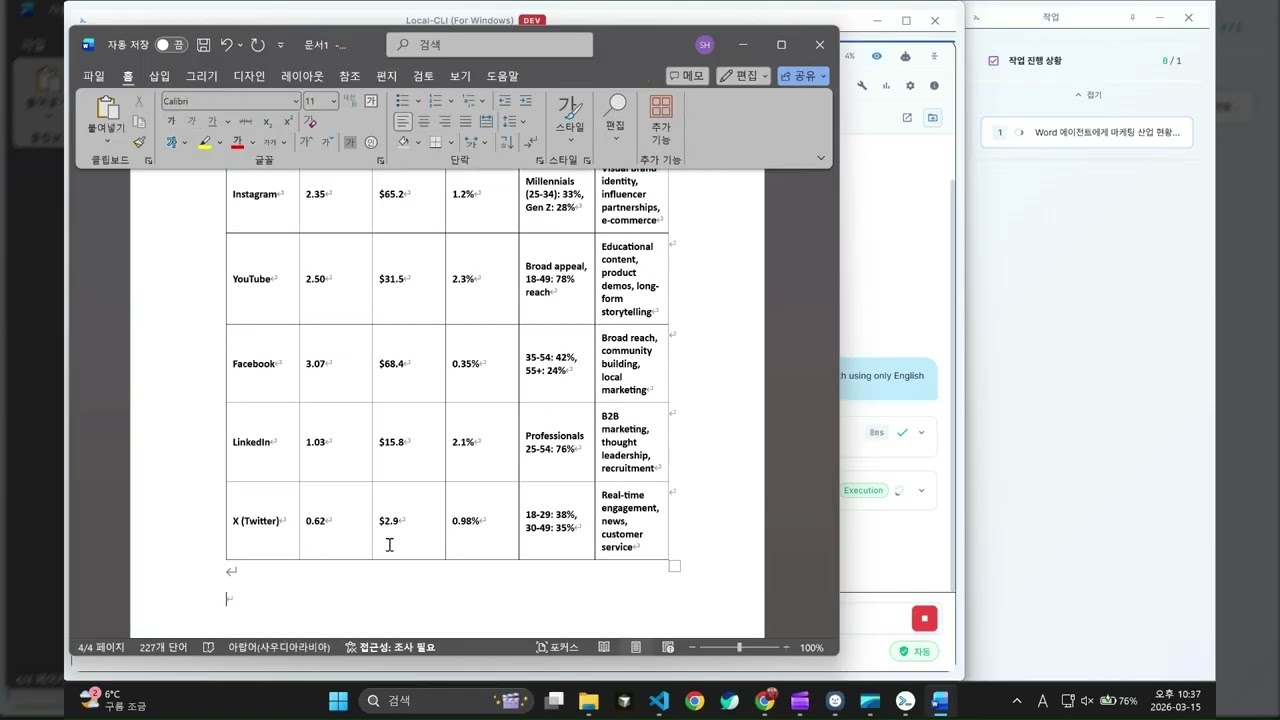This screenshot has width=1280, height=720.
Task: Toggle align left button
Action: [x=403, y=121]
